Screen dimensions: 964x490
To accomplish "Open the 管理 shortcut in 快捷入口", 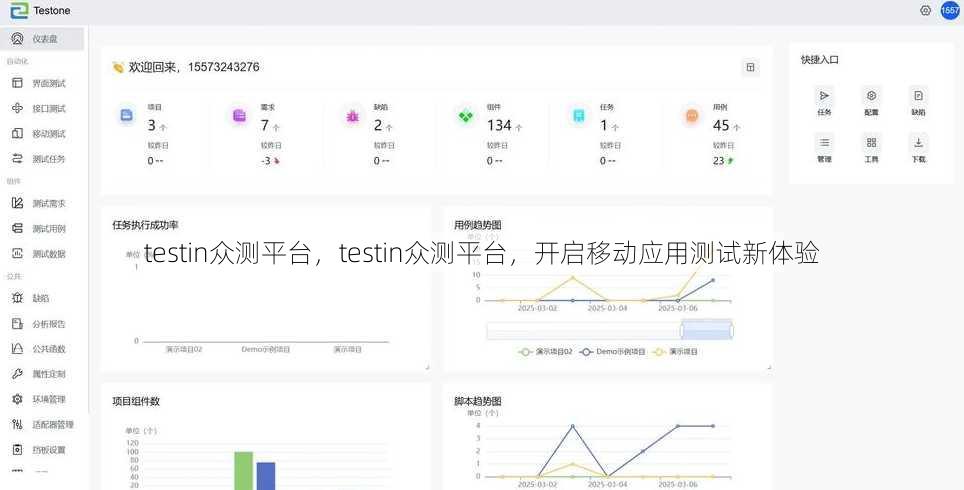I will pos(824,148).
